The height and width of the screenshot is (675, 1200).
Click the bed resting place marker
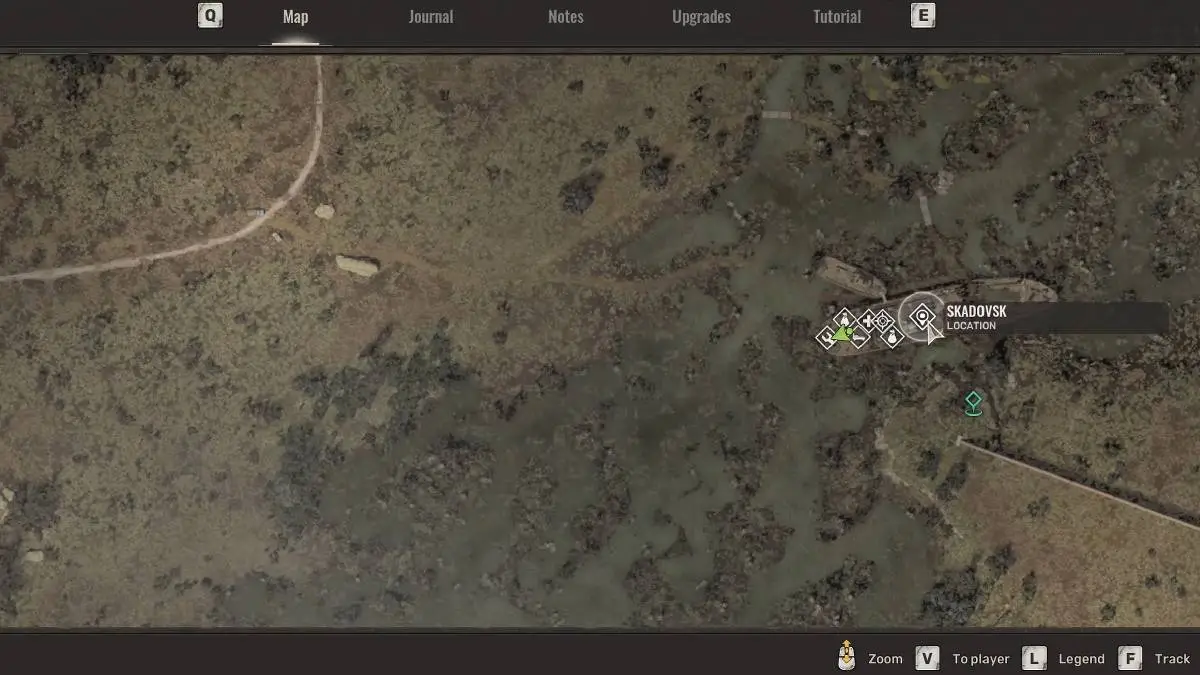[x=859, y=338]
